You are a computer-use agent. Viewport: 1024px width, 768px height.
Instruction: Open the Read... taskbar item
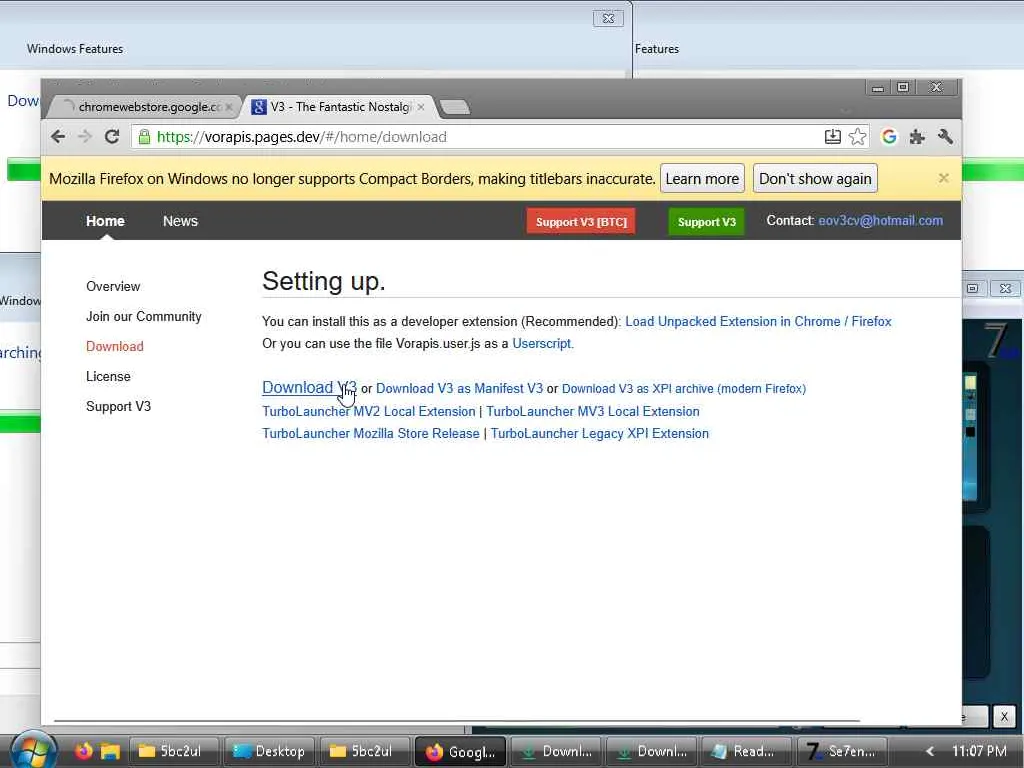[746, 751]
